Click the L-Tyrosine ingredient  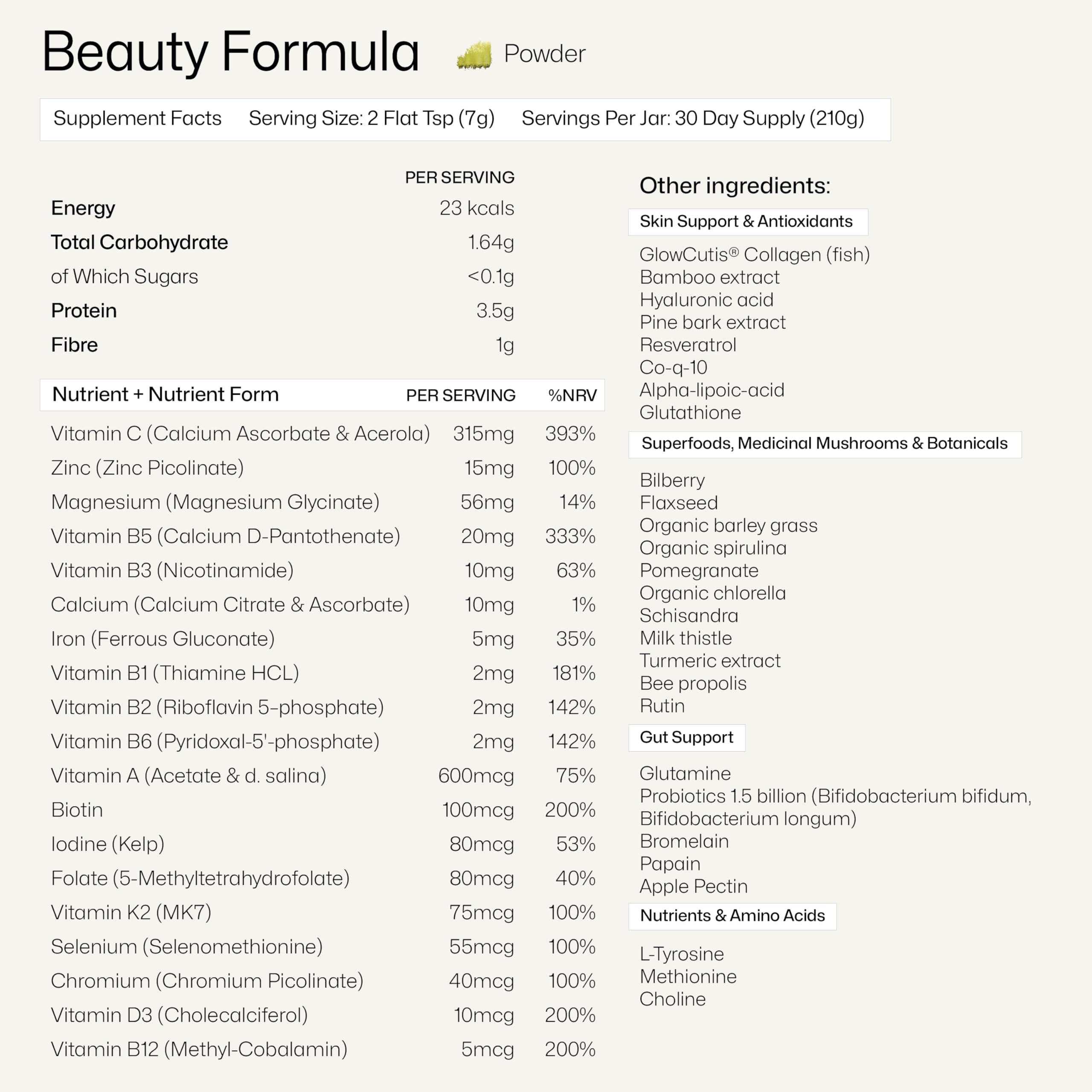tap(681, 954)
